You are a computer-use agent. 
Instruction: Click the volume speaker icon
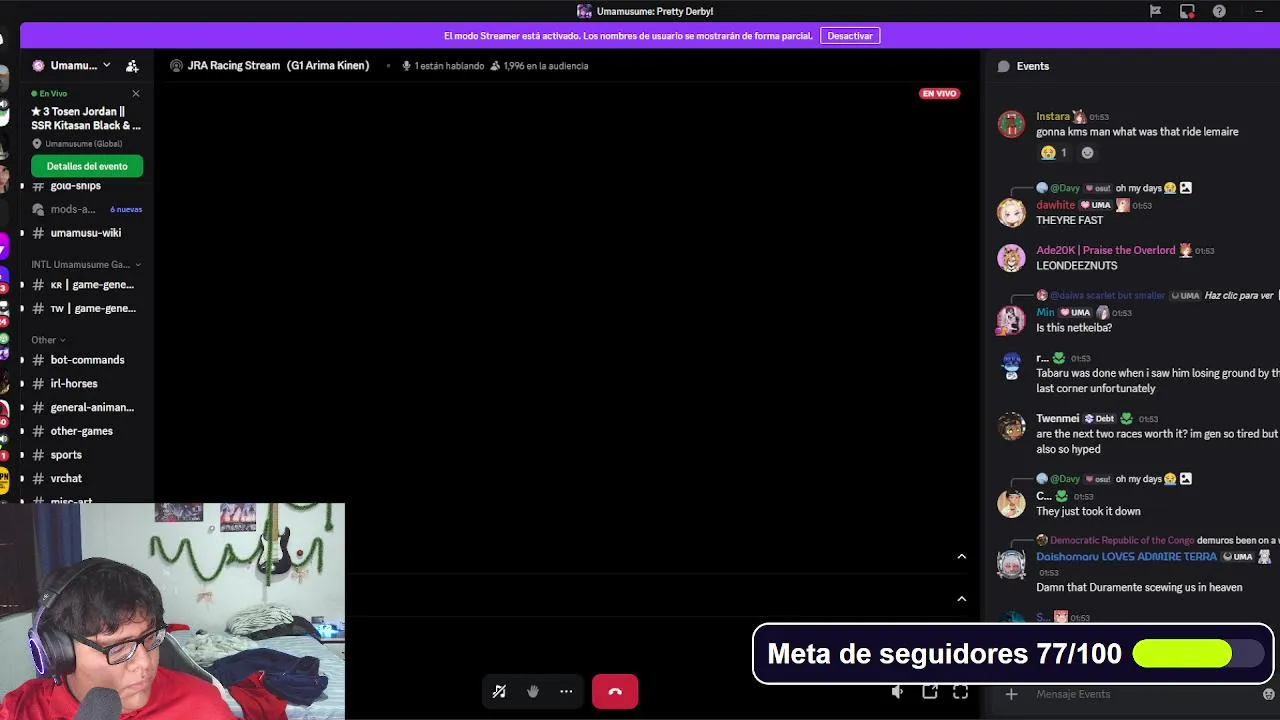click(x=897, y=692)
